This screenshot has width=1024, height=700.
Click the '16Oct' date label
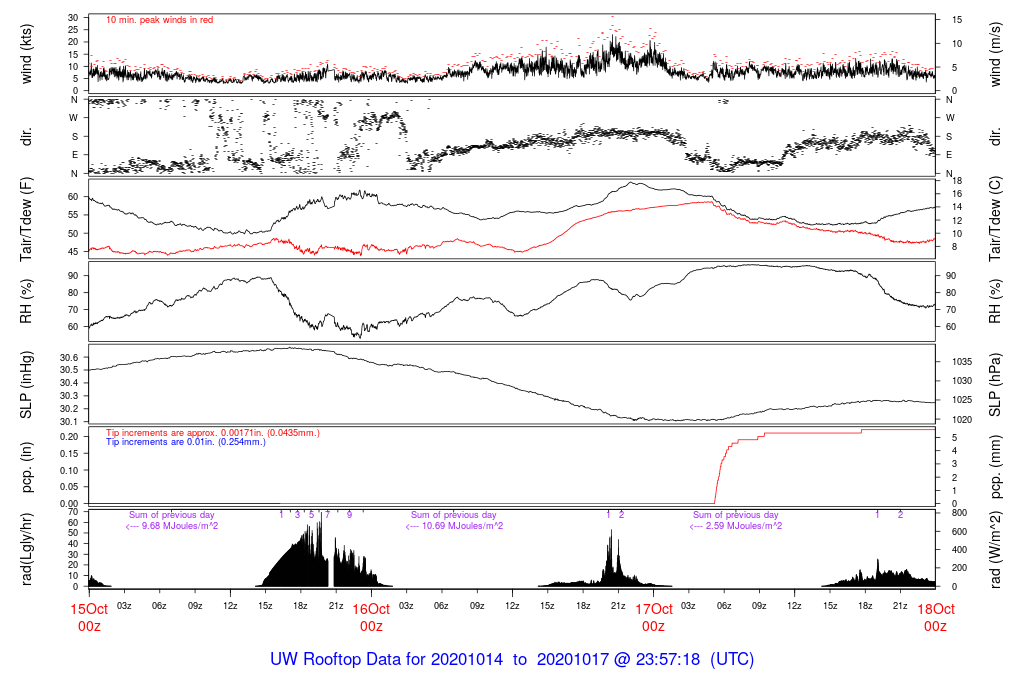pyautogui.click(x=371, y=609)
